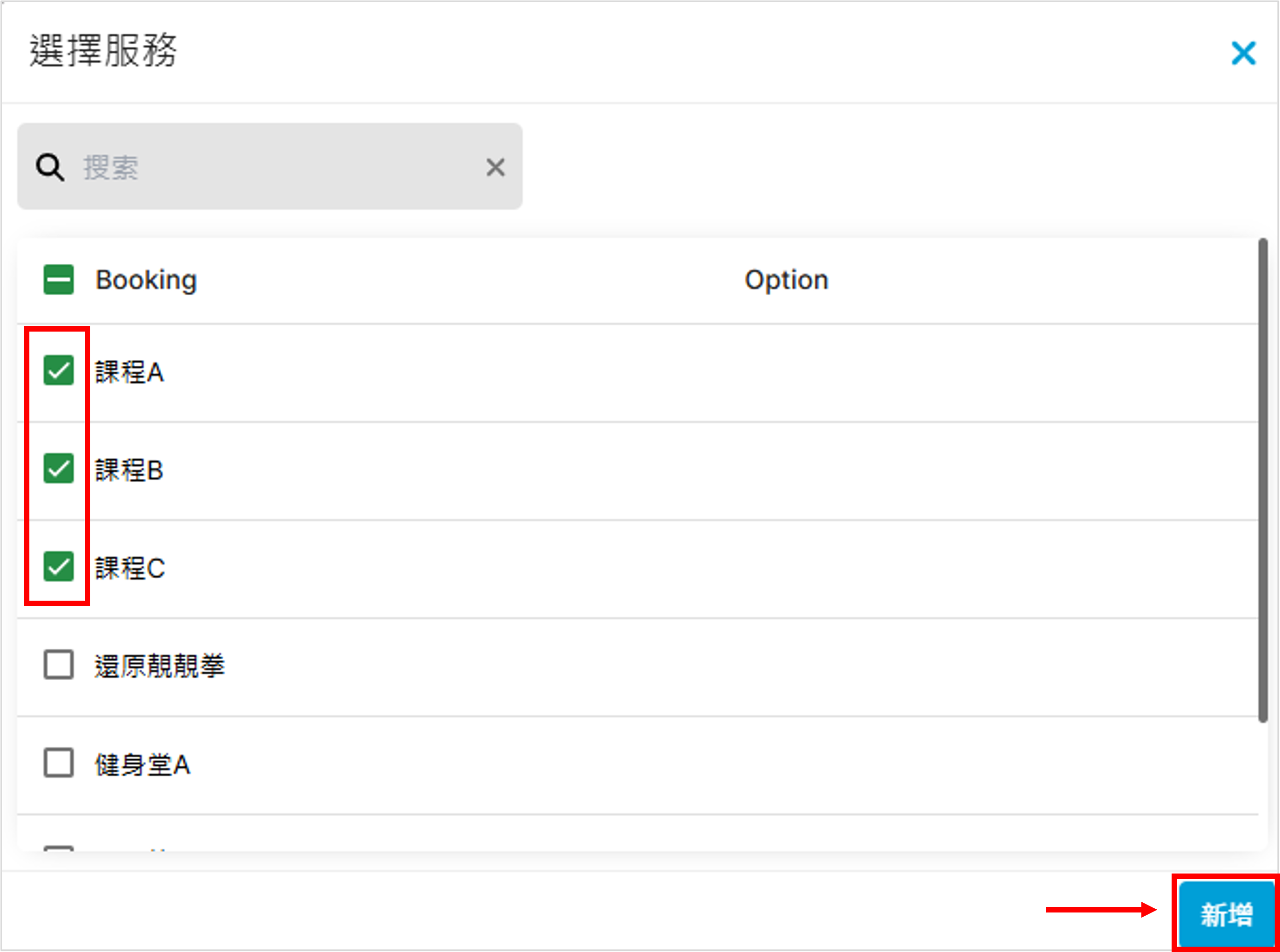Toggle the Booking select-all checkbox
The image size is (1280, 952).
pyautogui.click(x=59, y=280)
